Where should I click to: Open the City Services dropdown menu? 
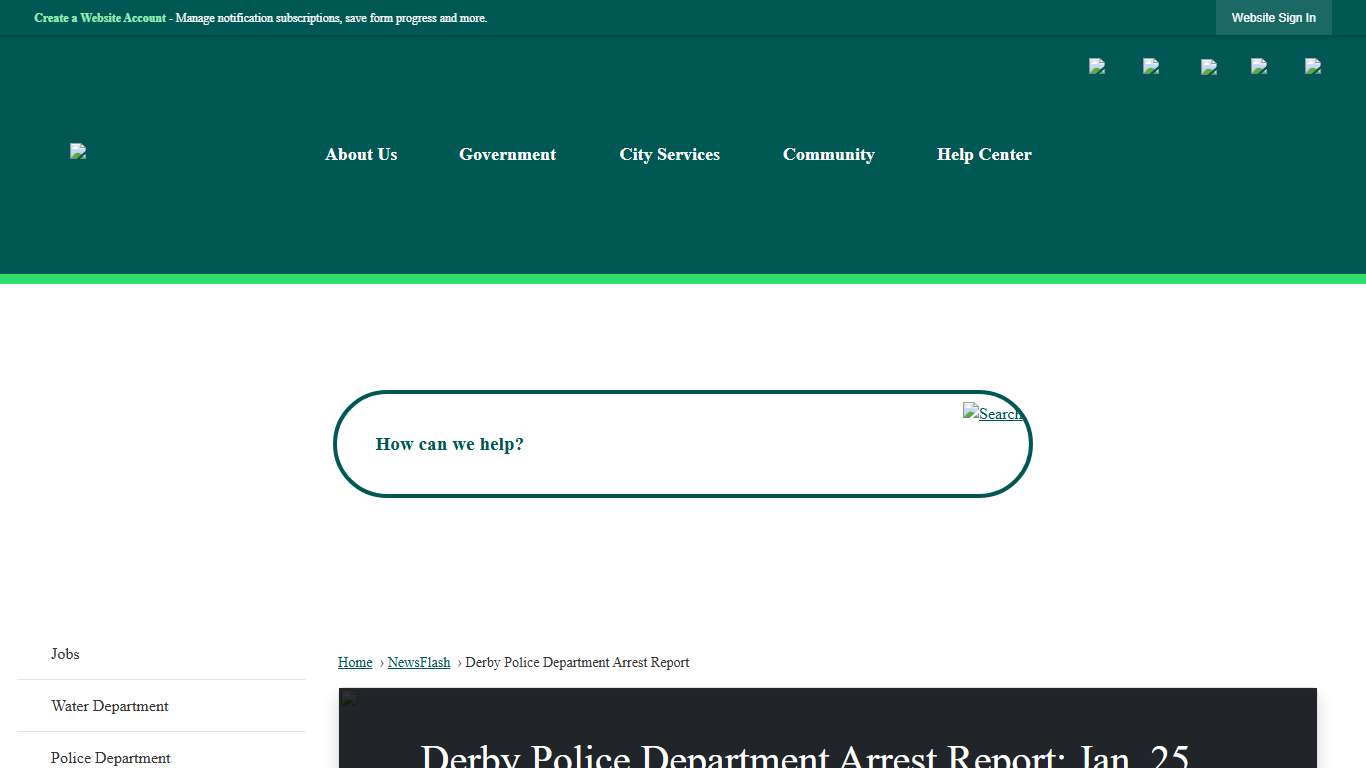point(669,154)
